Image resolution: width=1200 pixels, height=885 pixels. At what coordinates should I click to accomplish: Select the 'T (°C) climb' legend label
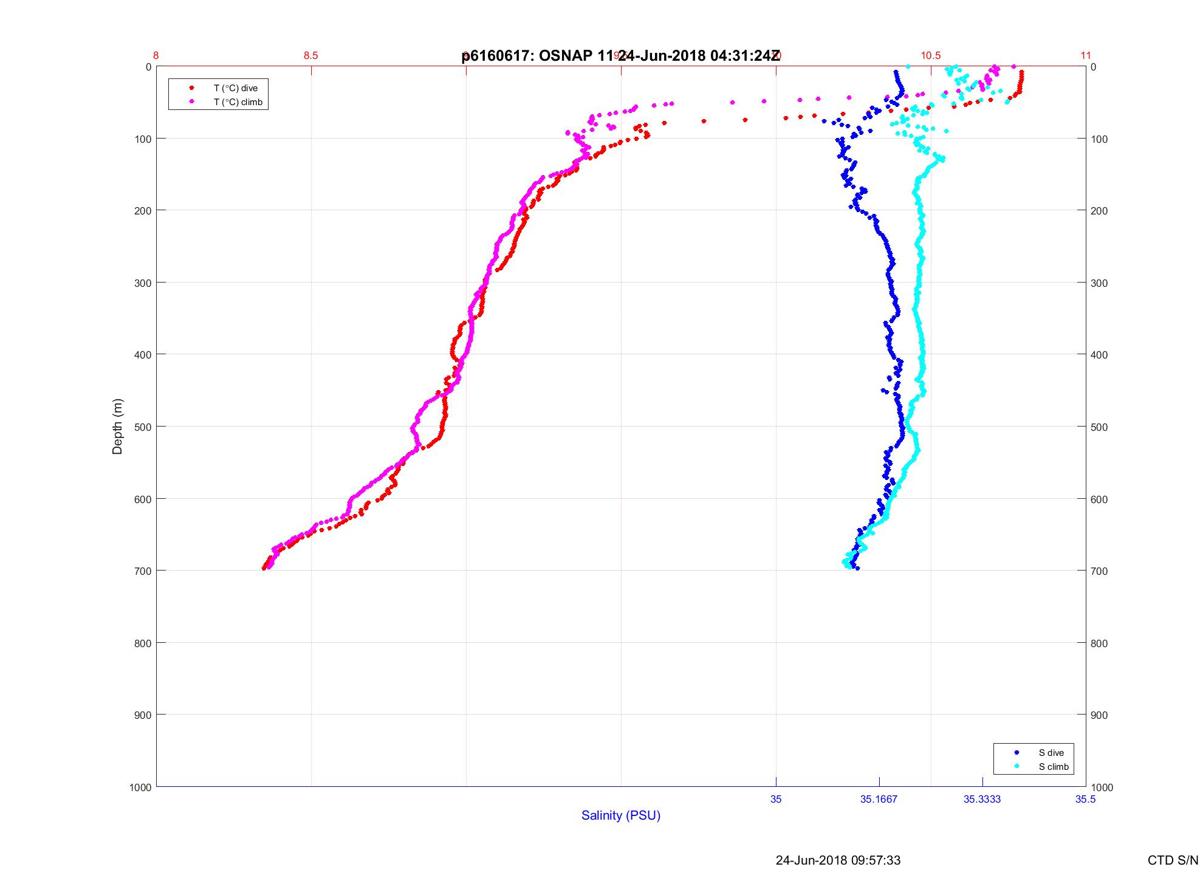coord(238,102)
